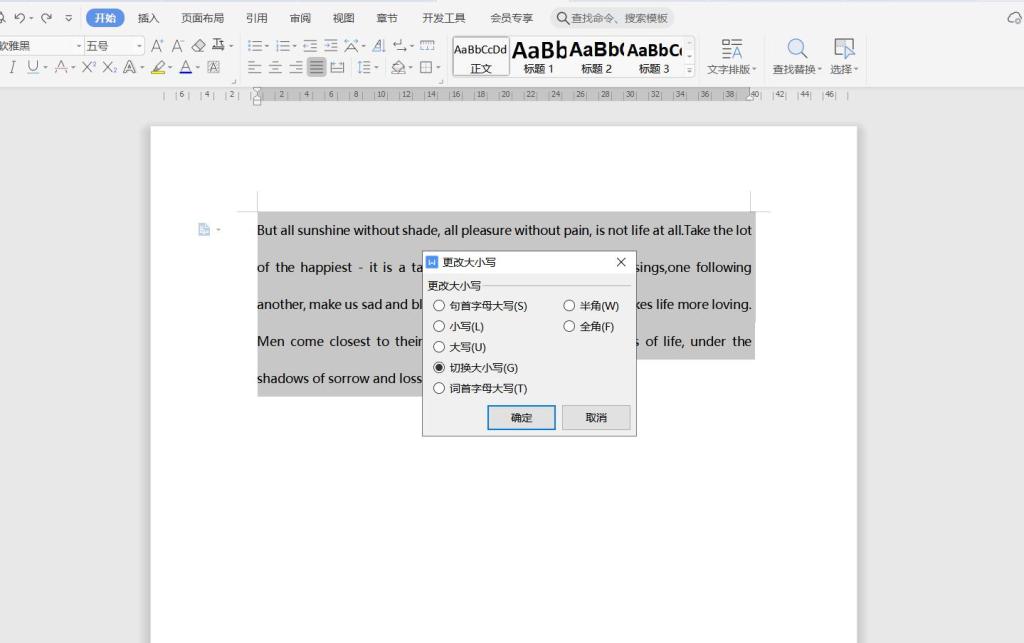Click the italic formatting icon
The width and height of the screenshot is (1024, 643).
point(13,67)
